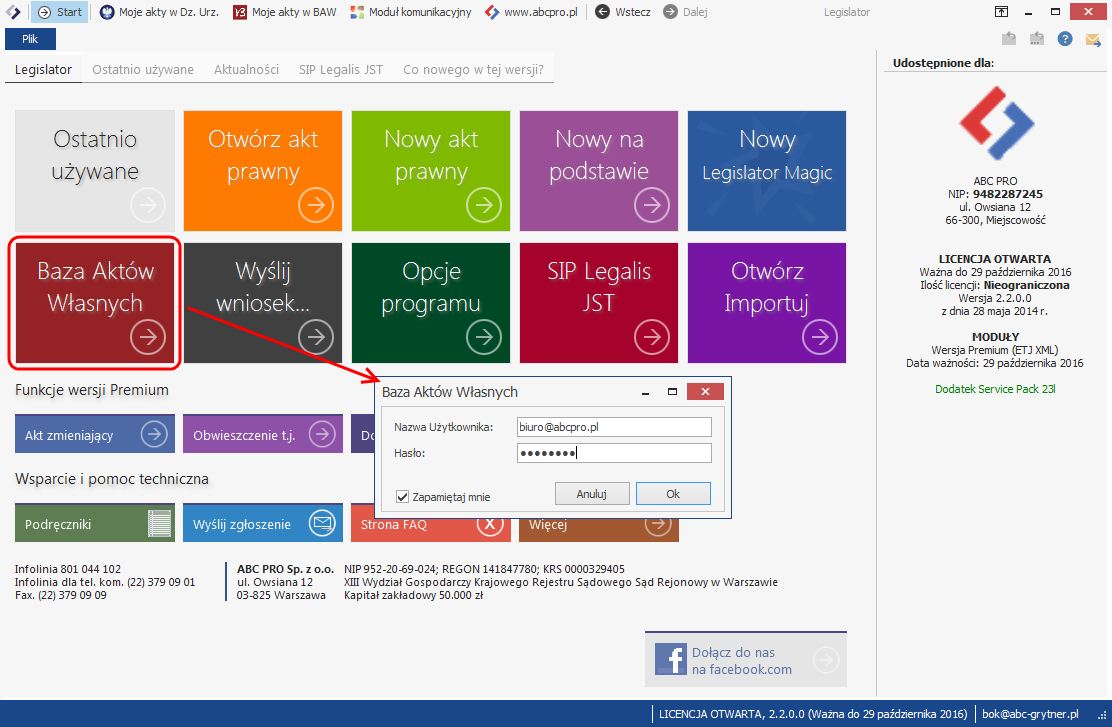
Task: Open Podręczniki manuals button
Action: [x=95, y=523]
